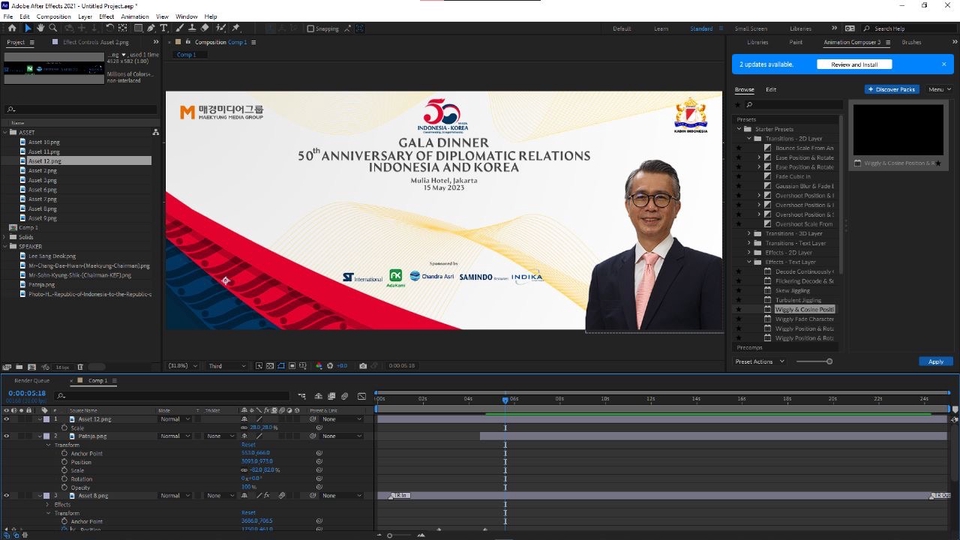Hide the Asset 12.png layer in timeline
The width and height of the screenshot is (960, 540).
(7, 419)
